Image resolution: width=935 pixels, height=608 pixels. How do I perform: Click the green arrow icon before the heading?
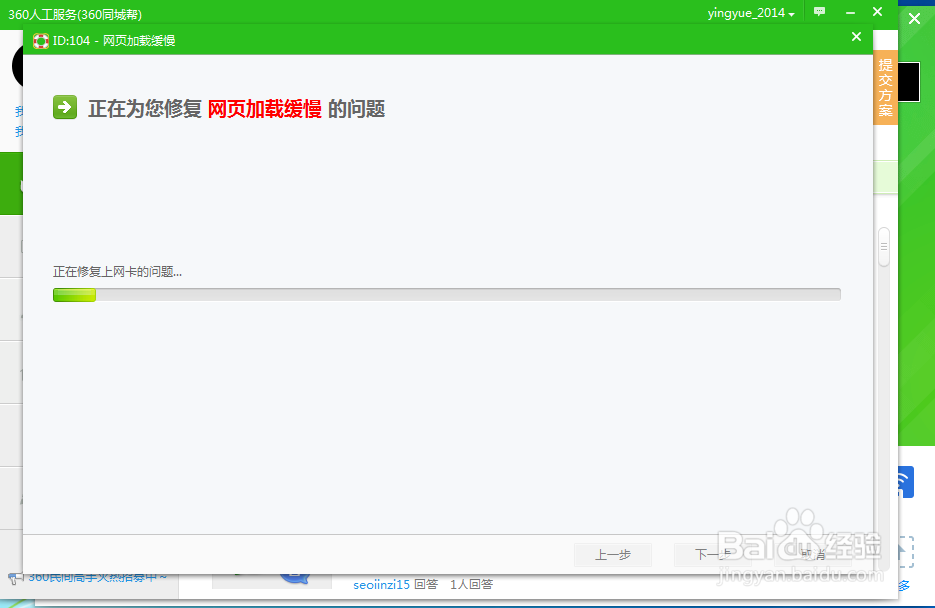coord(65,107)
